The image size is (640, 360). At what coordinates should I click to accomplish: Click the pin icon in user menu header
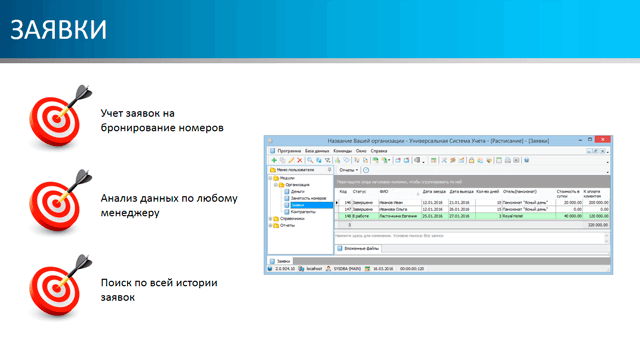(x=329, y=170)
